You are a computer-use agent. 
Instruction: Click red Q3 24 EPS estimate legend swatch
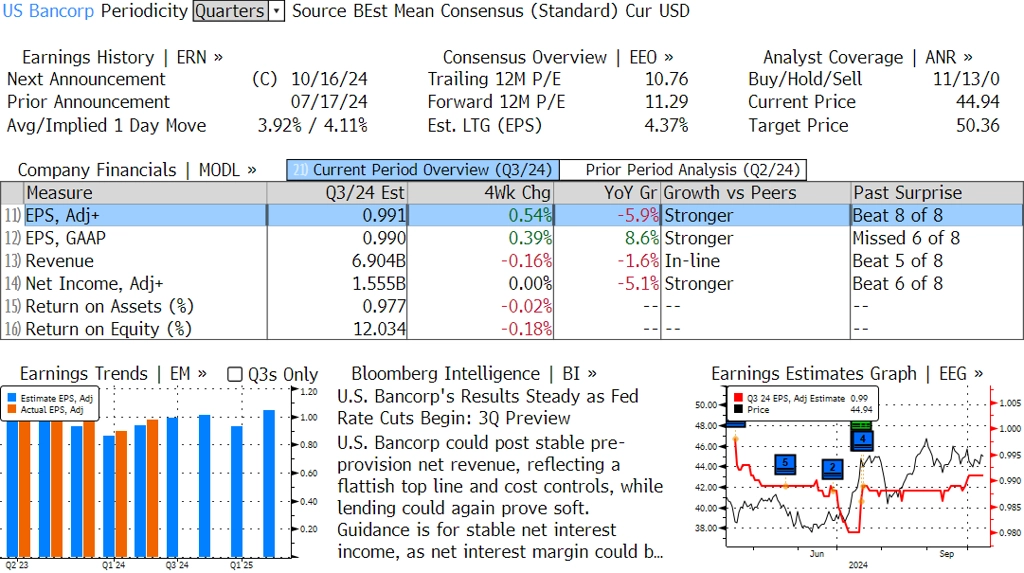pyautogui.click(x=738, y=398)
